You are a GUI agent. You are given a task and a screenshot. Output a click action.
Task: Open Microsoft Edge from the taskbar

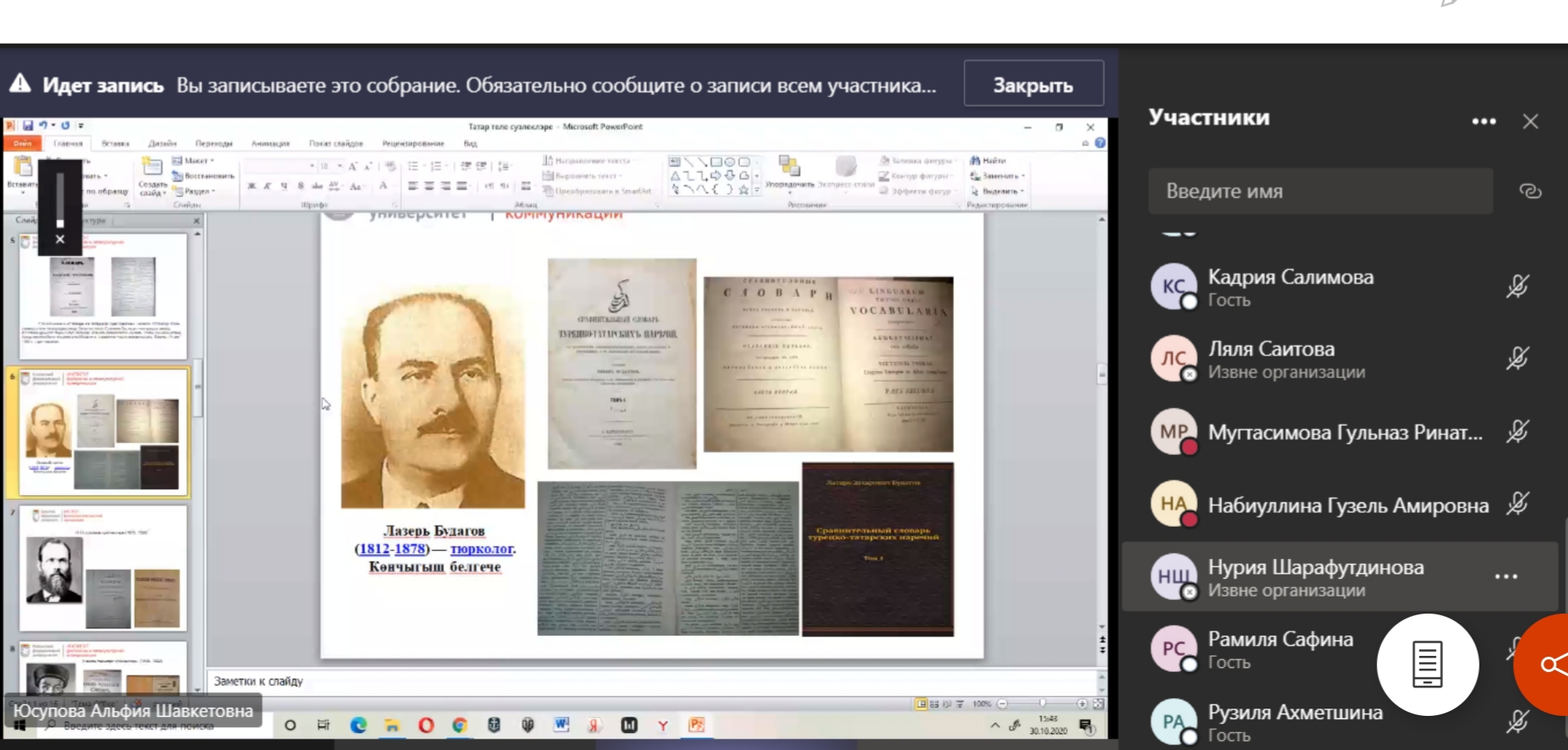[358, 725]
